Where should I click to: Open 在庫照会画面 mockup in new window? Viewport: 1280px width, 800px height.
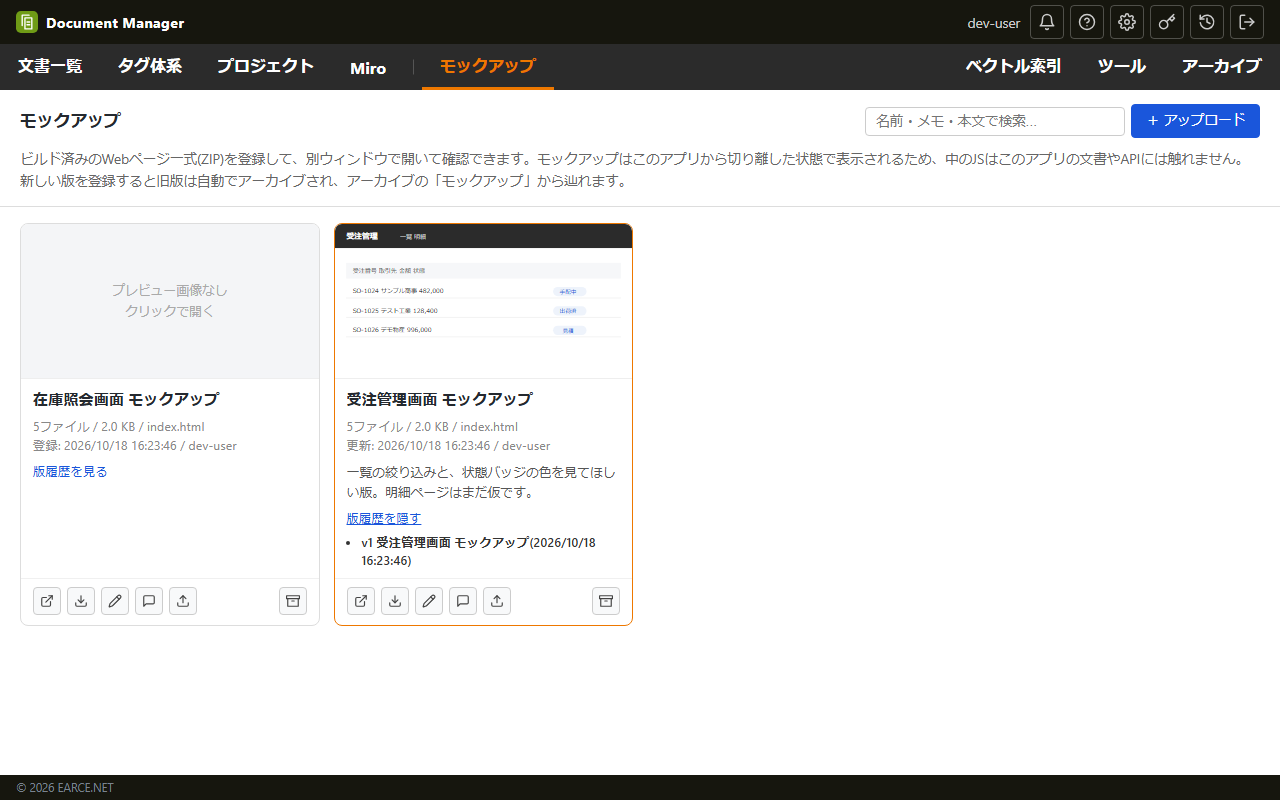[x=47, y=601]
